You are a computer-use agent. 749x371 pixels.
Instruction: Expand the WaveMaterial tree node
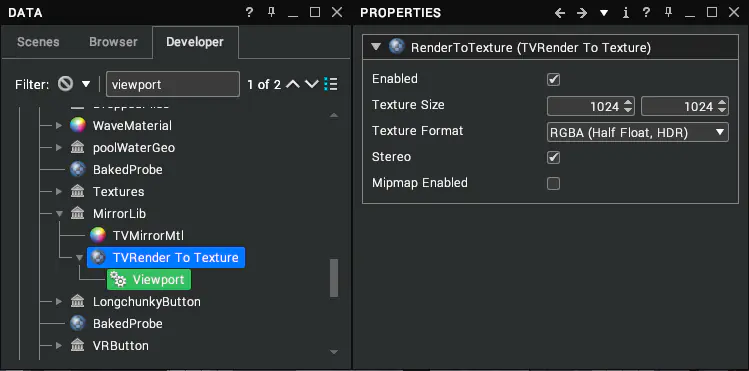[x=59, y=126]
